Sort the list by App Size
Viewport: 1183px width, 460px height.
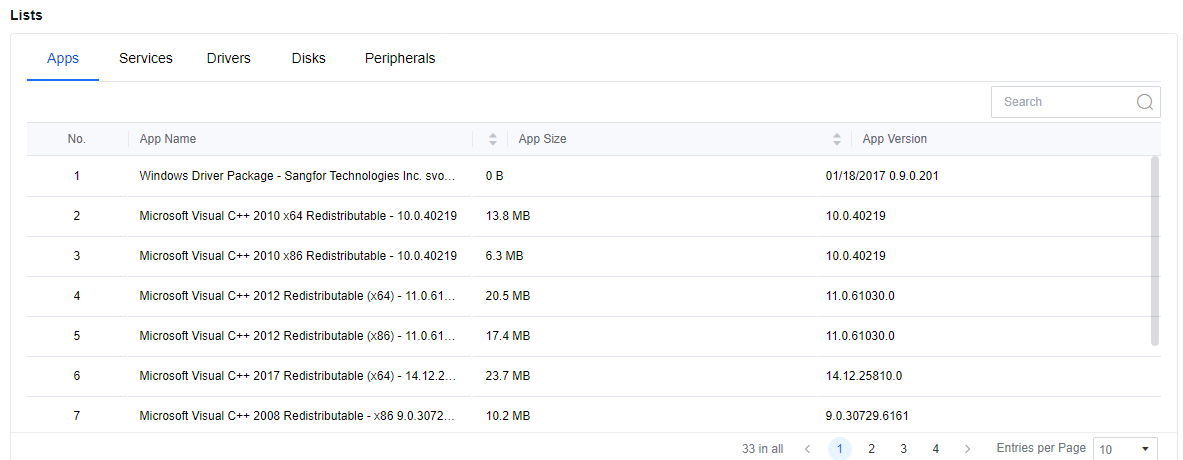pyautogui.click(x=837, y=139)
